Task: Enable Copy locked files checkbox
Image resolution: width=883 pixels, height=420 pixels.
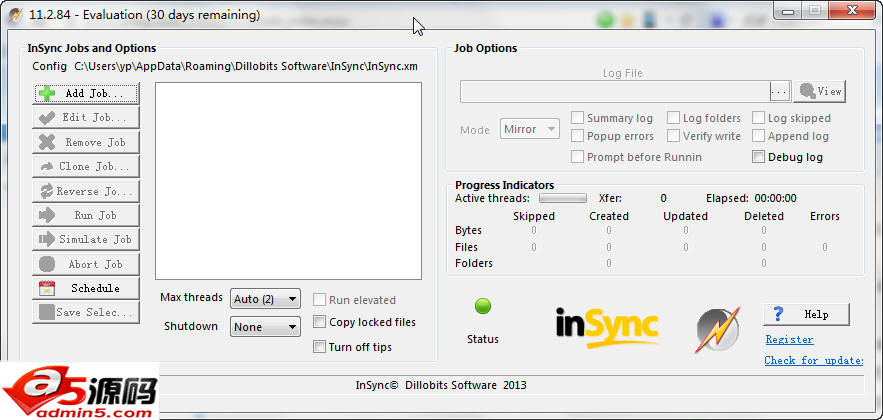Action: pos(319,322)
